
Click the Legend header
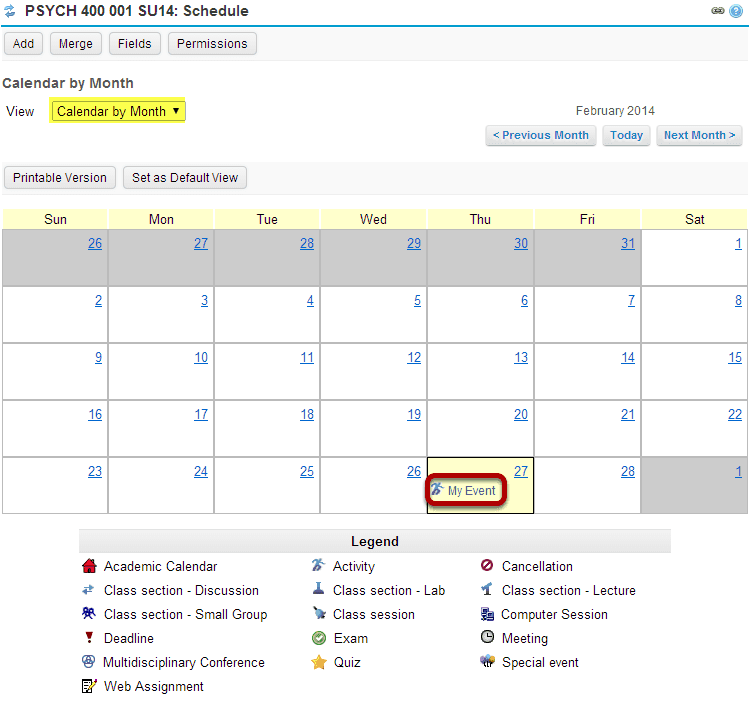(375, 541)
